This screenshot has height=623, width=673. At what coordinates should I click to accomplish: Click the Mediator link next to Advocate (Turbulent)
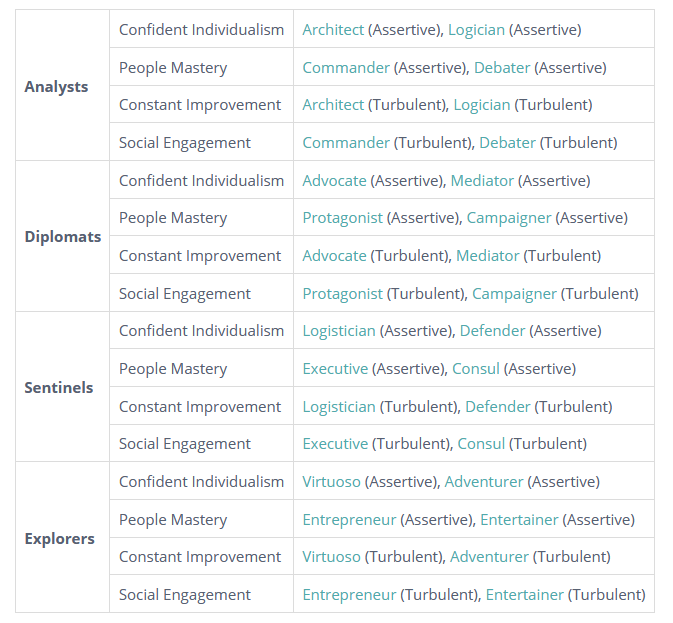[x=488, y=256]
